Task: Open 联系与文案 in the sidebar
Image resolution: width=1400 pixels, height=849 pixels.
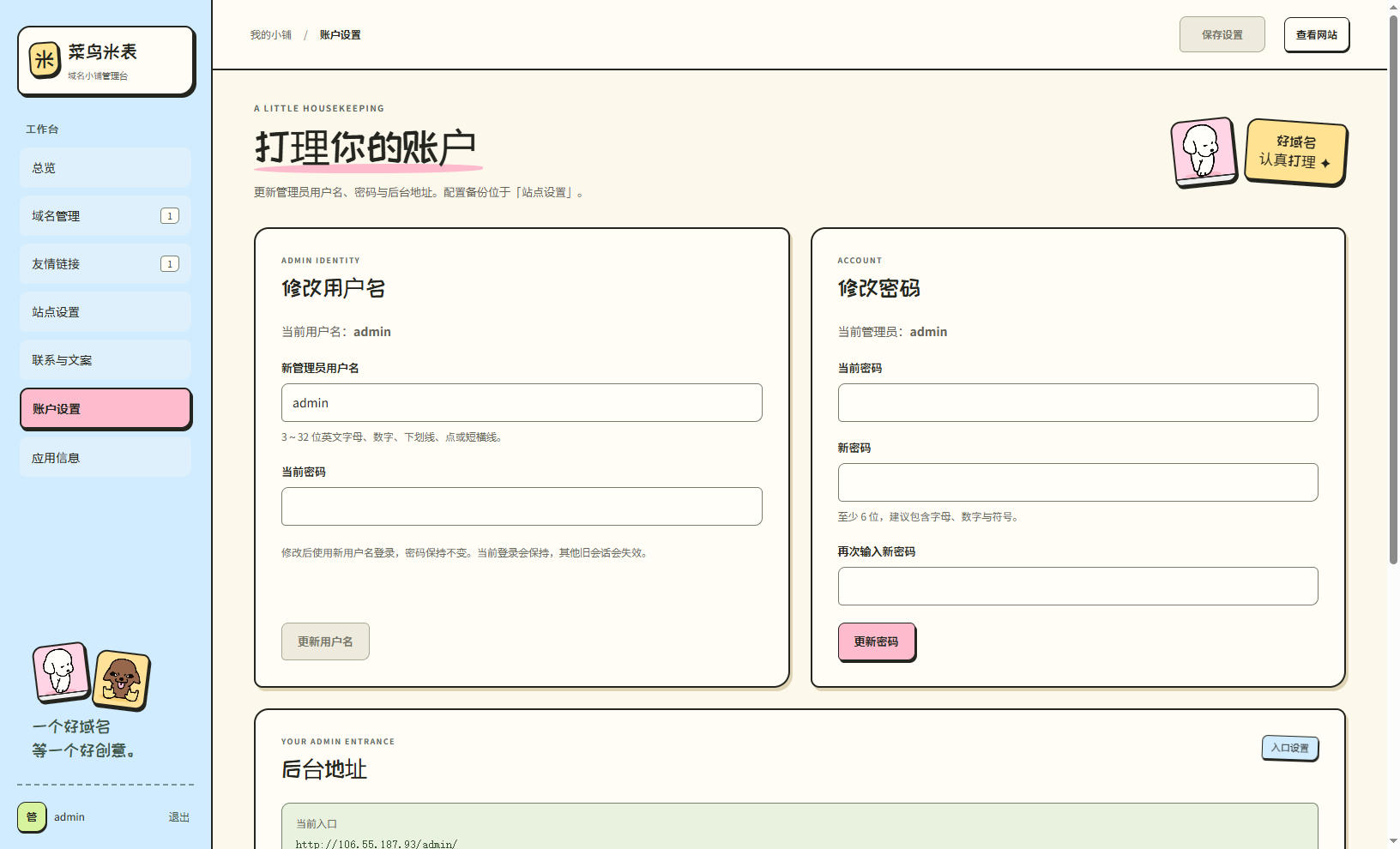Action: [x=106, y=360]
